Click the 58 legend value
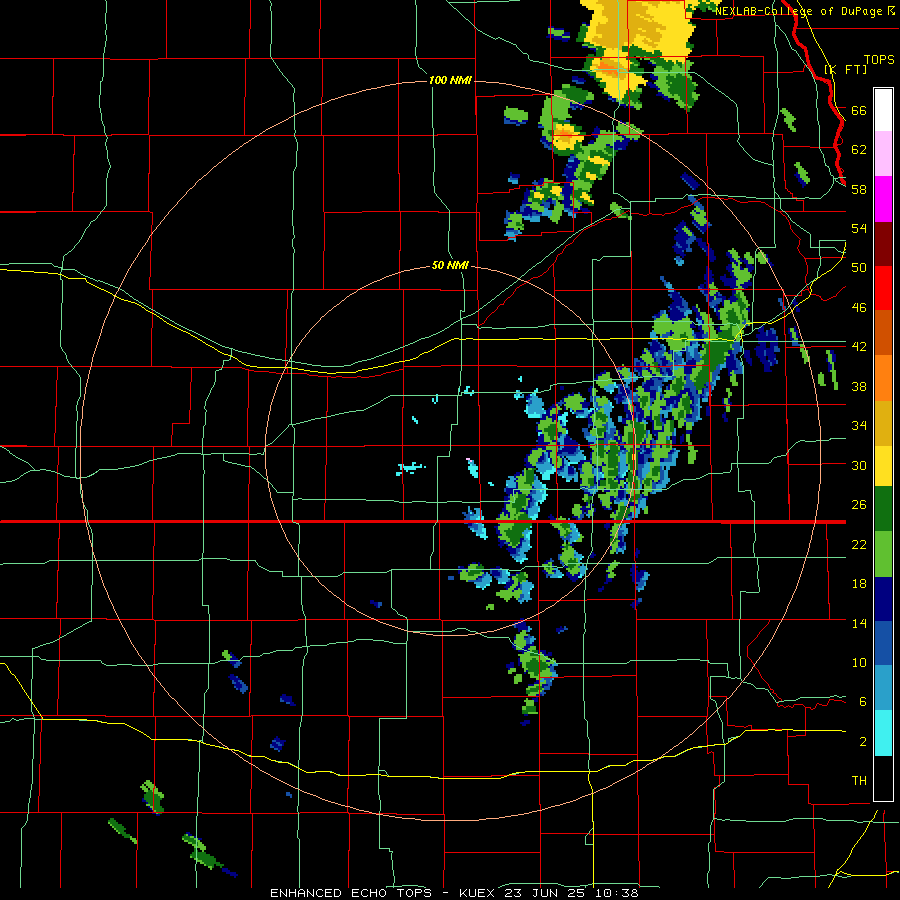This screenshot has width=900, height=900. click(859, 189)
